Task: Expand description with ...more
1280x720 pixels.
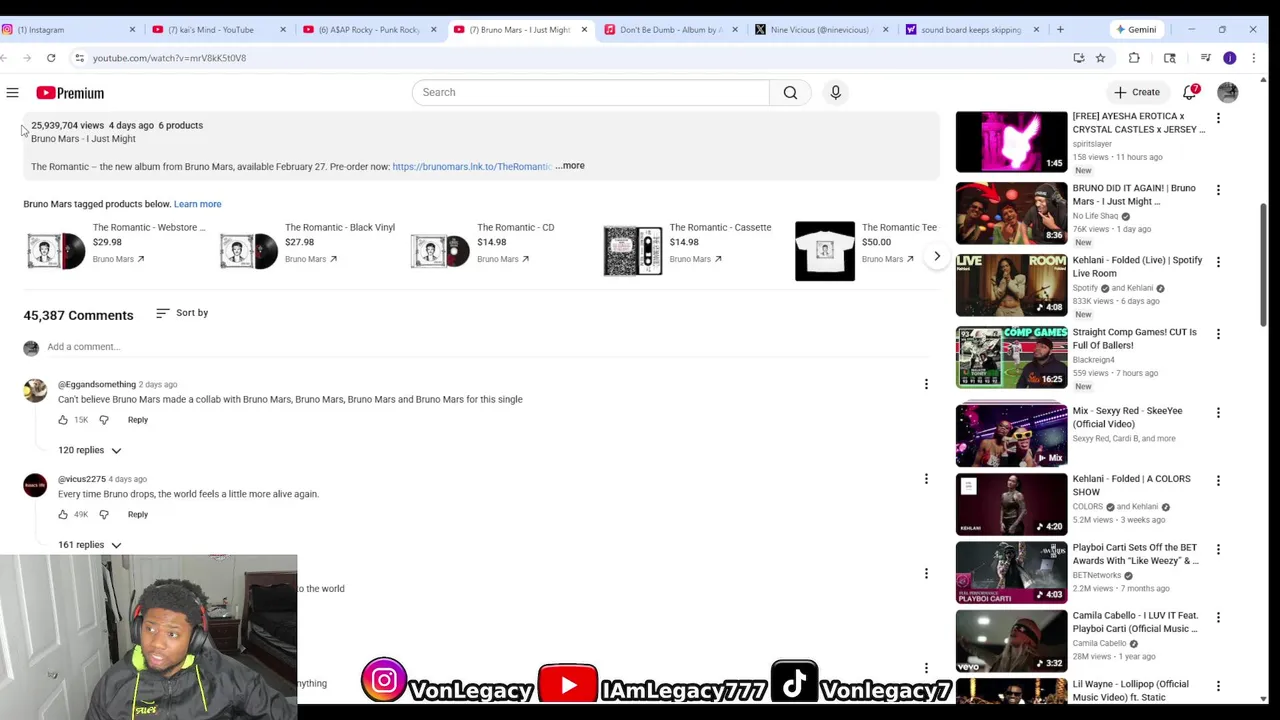Action: [570, 166]
